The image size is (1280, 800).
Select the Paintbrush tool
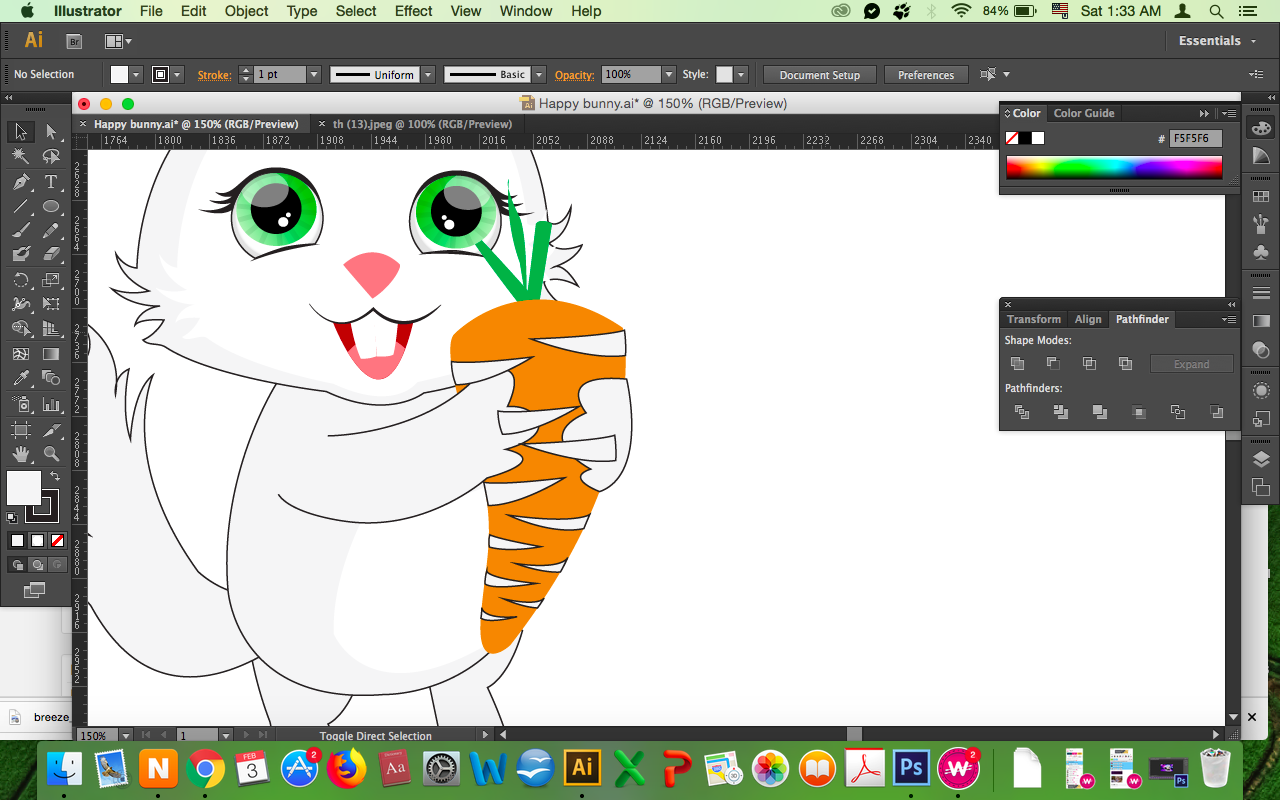[x=20, y=231]
